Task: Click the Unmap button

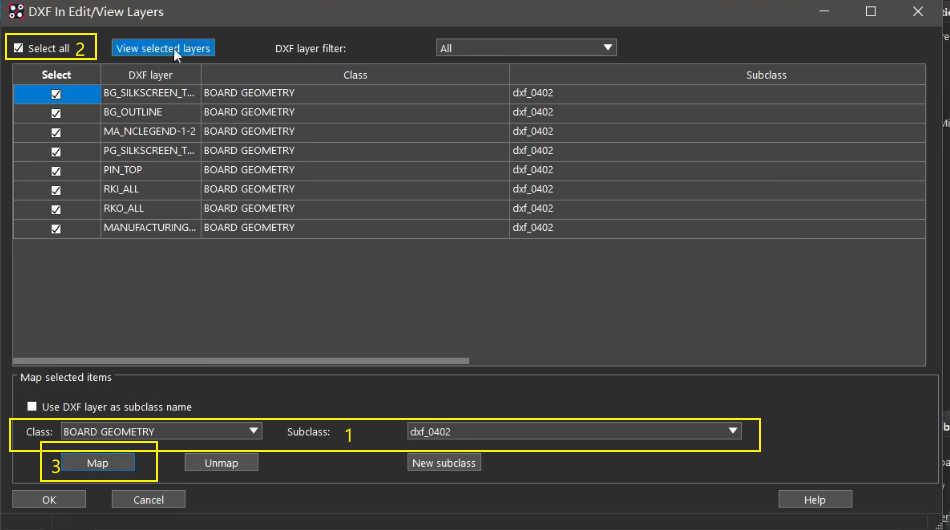Action: coord(221,463)
